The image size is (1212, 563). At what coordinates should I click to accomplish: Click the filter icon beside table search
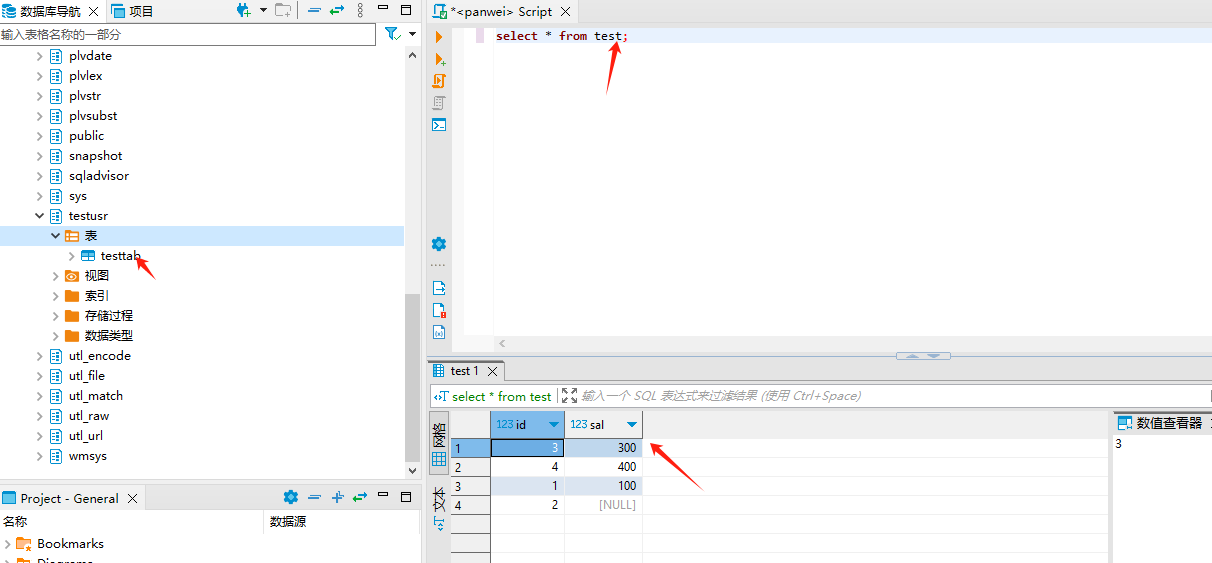pos(393,34)
